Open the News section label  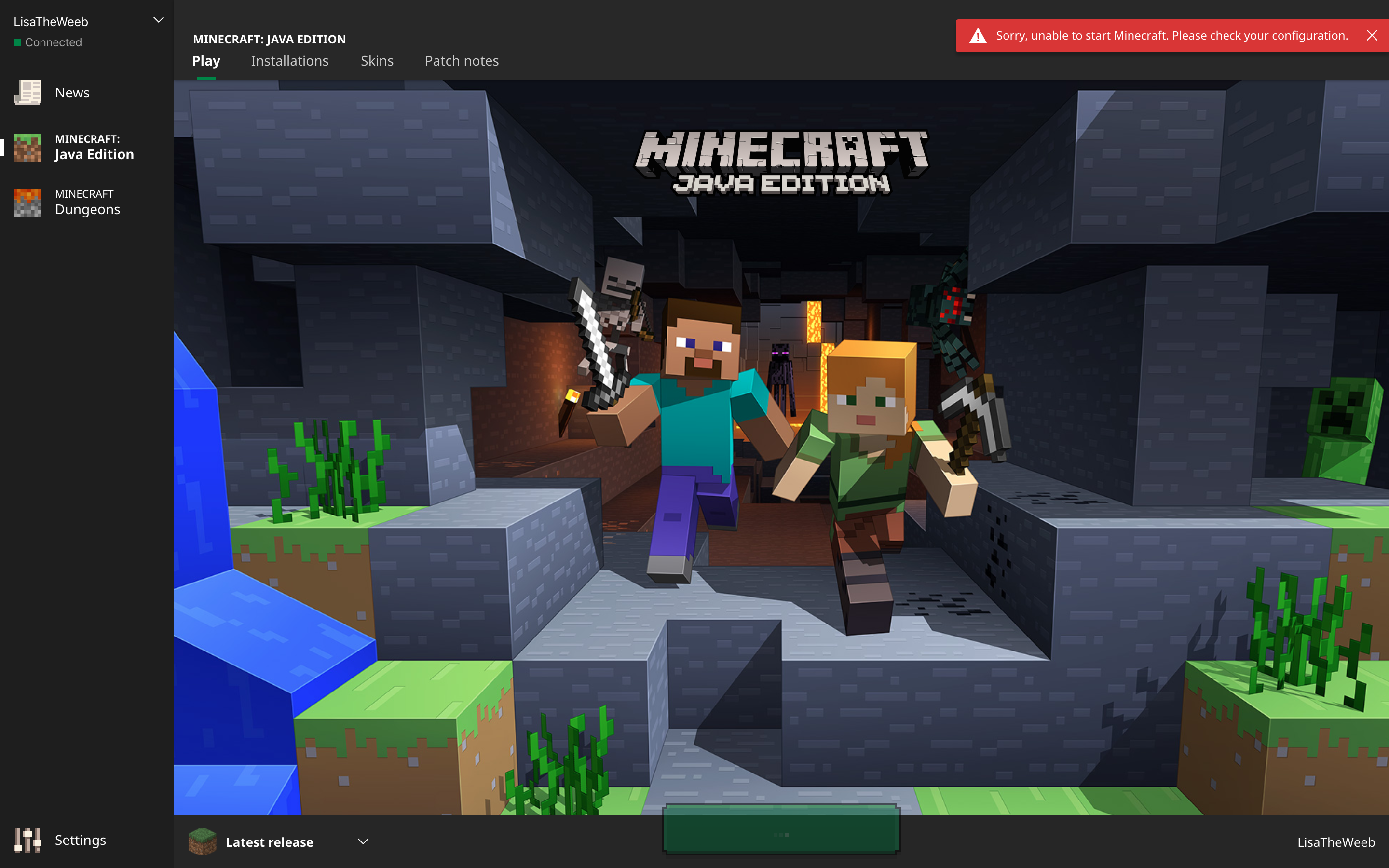(x=72, y=93)
